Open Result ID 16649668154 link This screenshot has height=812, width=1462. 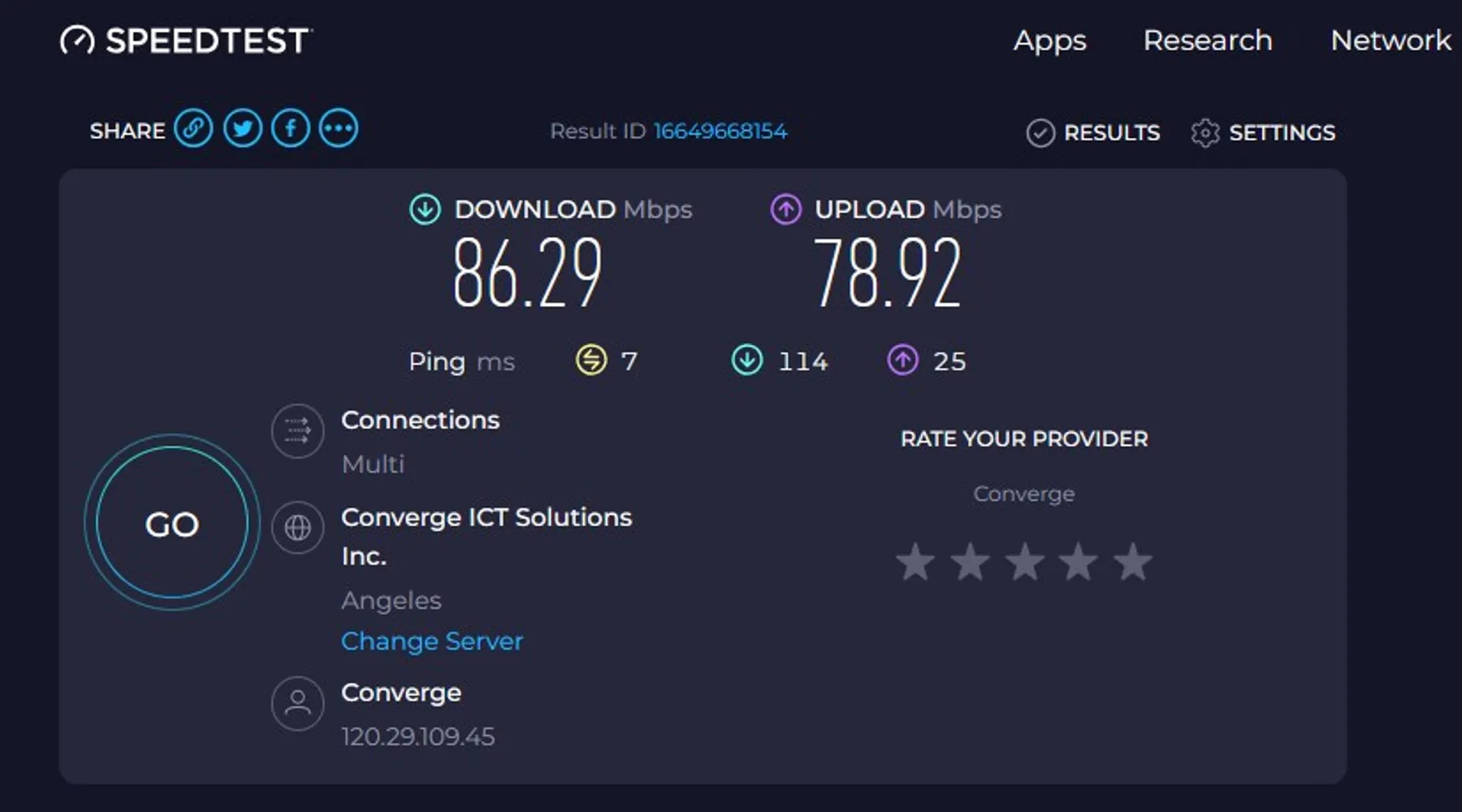[720, 132]
